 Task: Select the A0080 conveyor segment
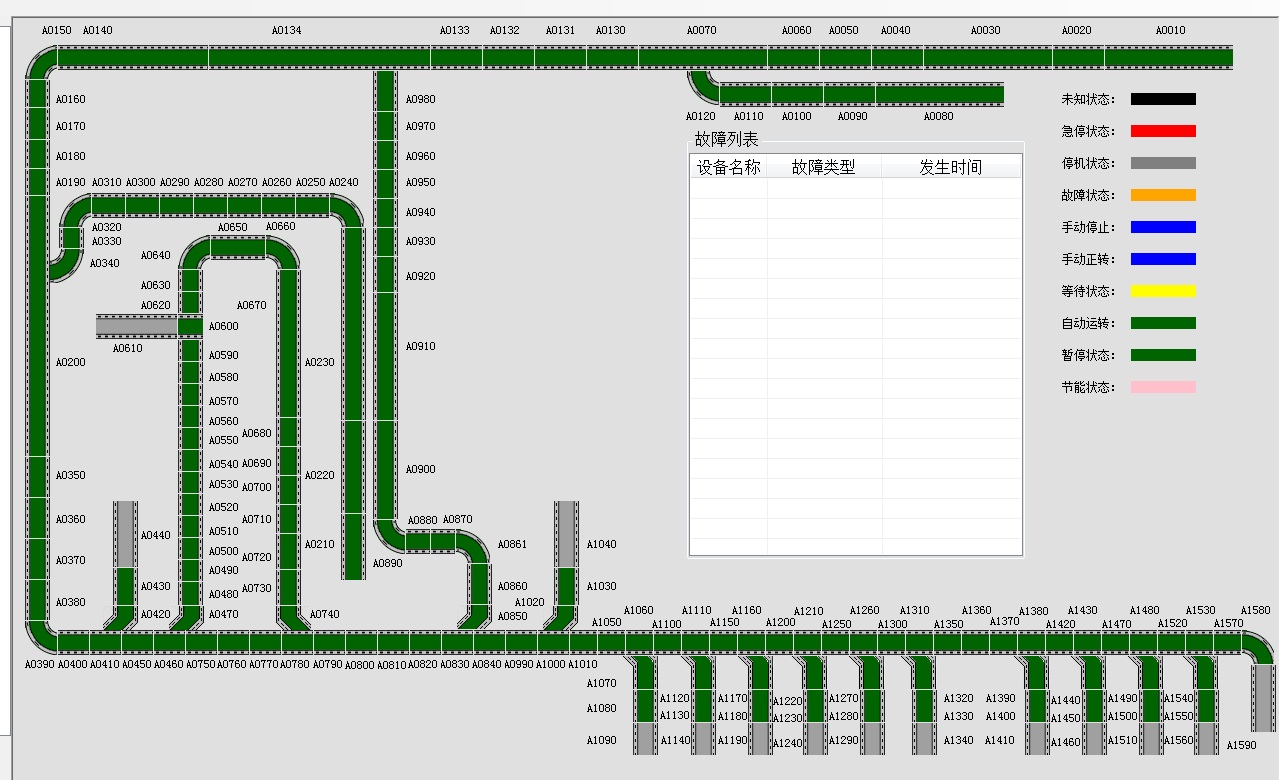pyautogui.click(x=939, y=95)
